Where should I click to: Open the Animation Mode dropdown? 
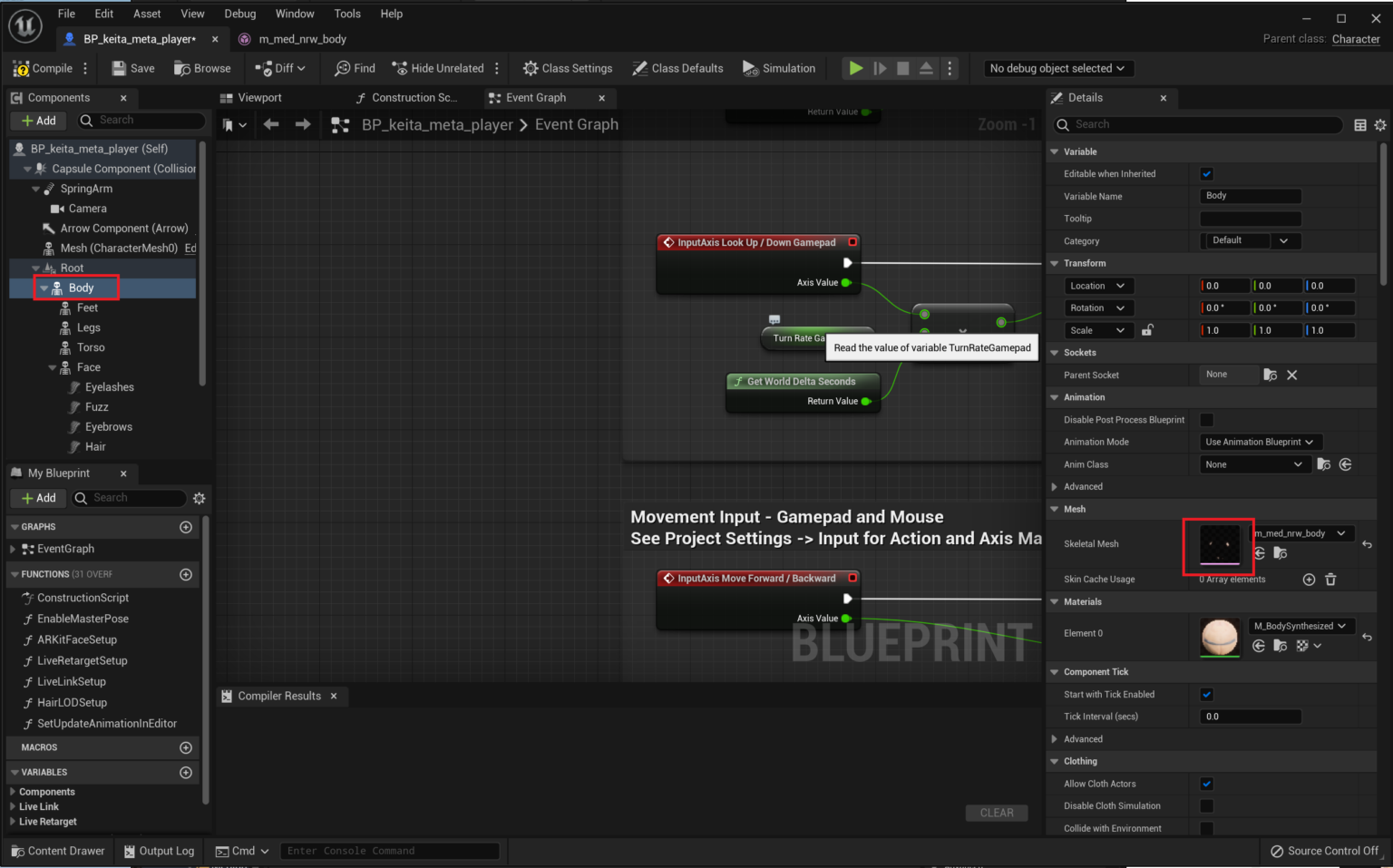1261,442
